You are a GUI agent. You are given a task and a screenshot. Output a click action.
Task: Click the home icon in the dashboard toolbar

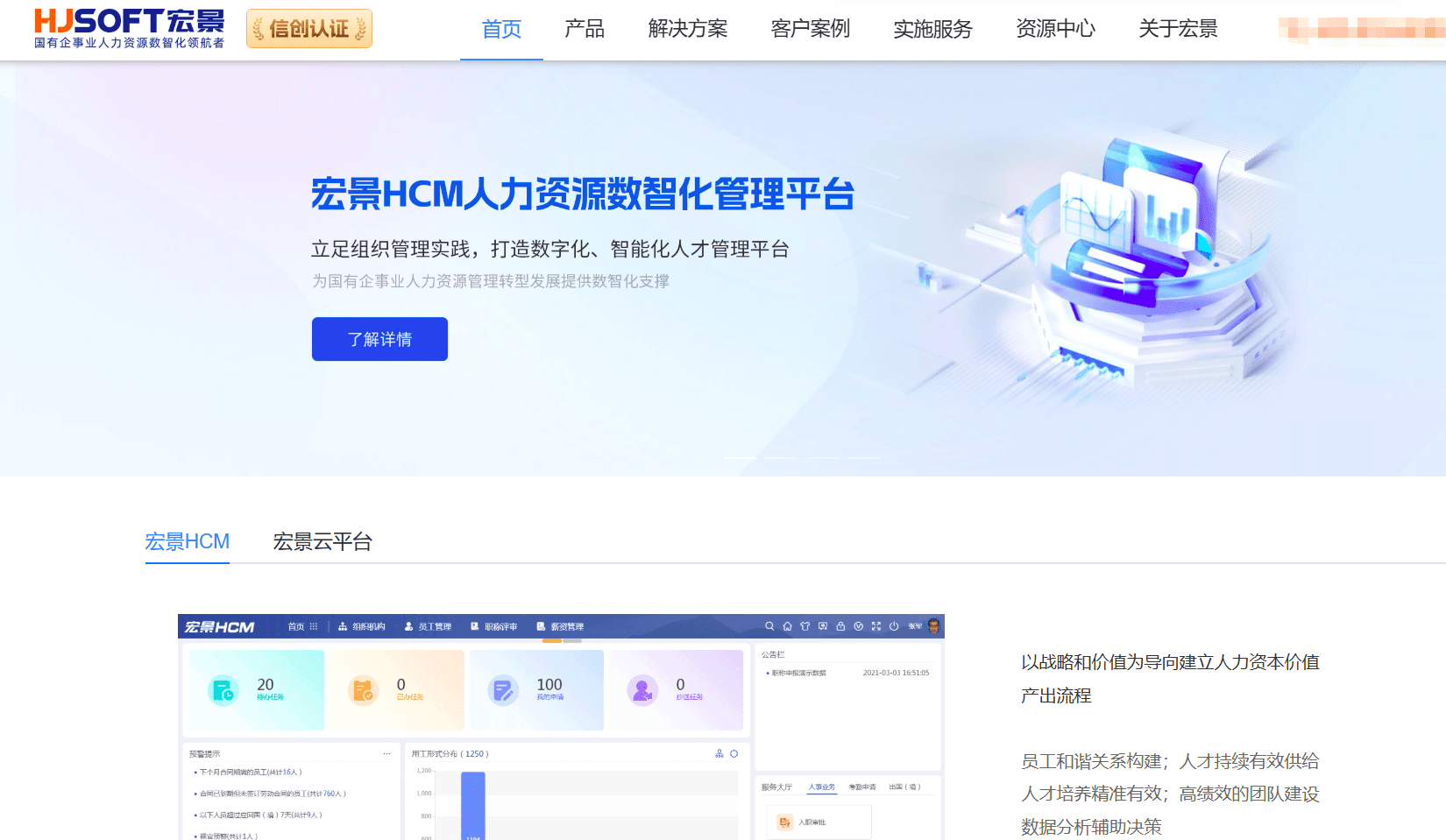(x=787, y=626)
